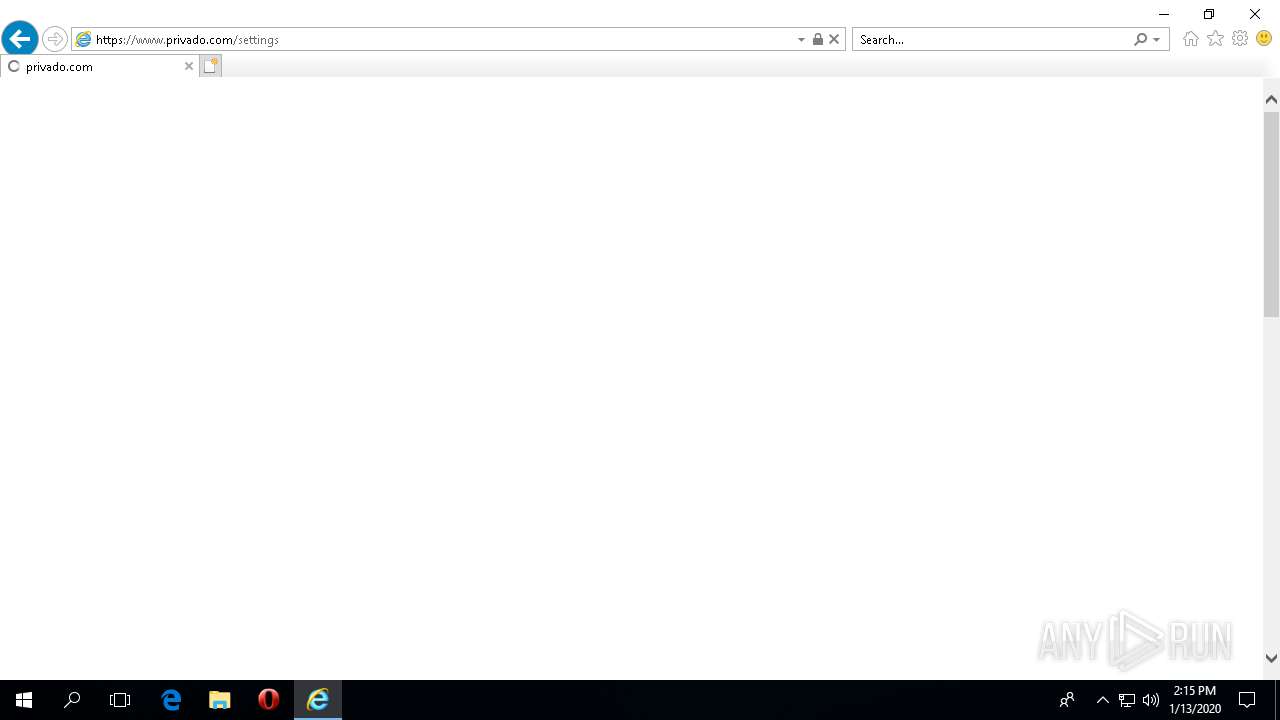
Task: Minimize the Internet Explorer window
Action: point(1164,14)
